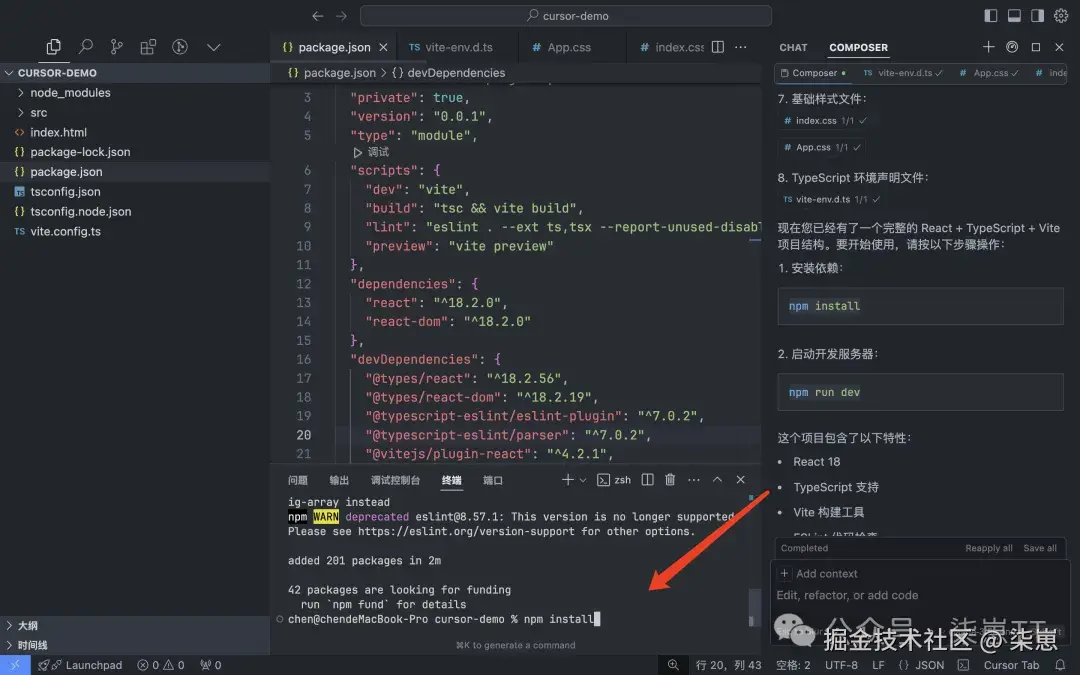
Task: Change file encoding UTF-8
Action: (841, 665)
